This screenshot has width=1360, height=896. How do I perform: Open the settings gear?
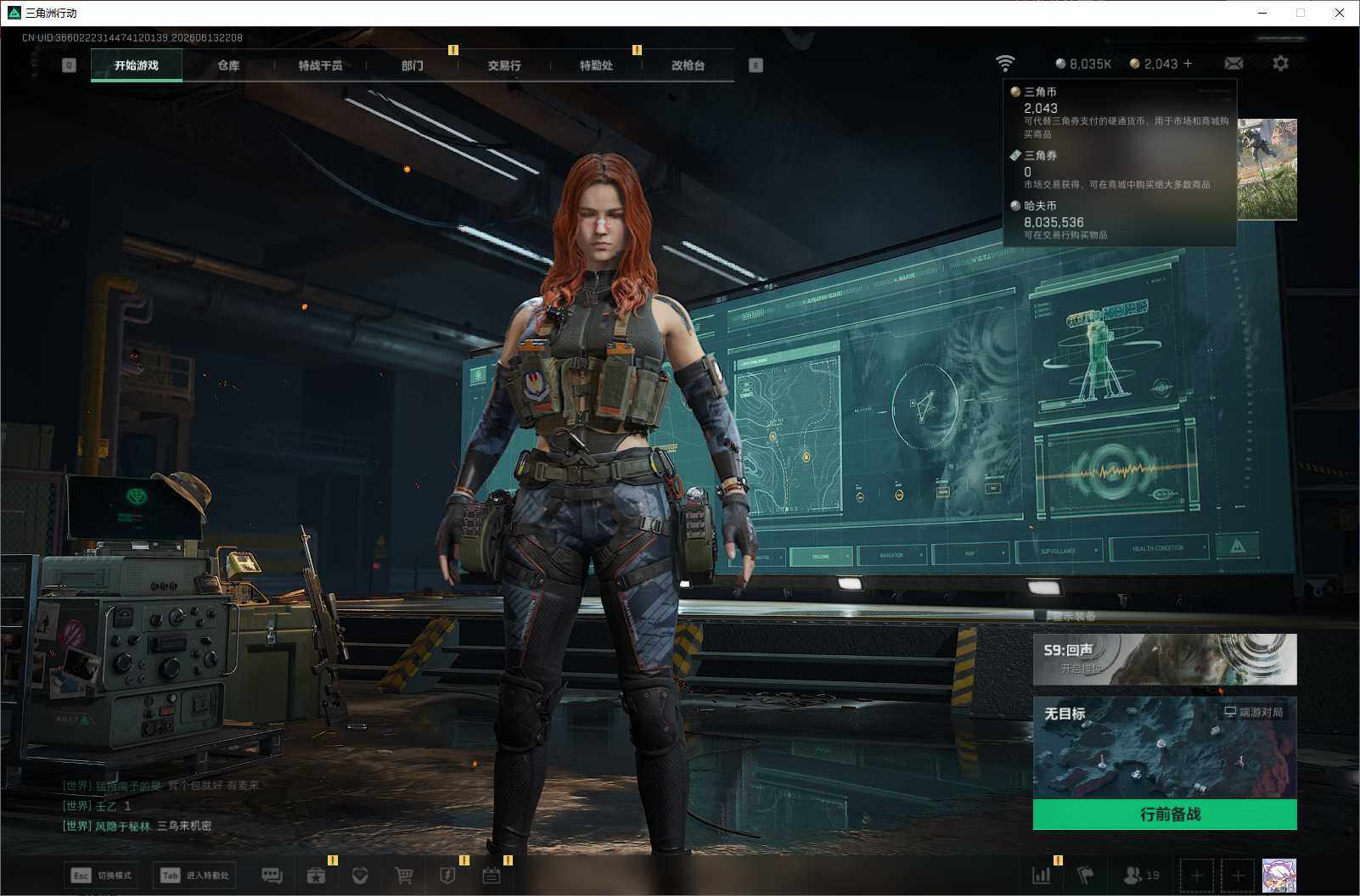pyautogui.click(x=1280, y=64)
